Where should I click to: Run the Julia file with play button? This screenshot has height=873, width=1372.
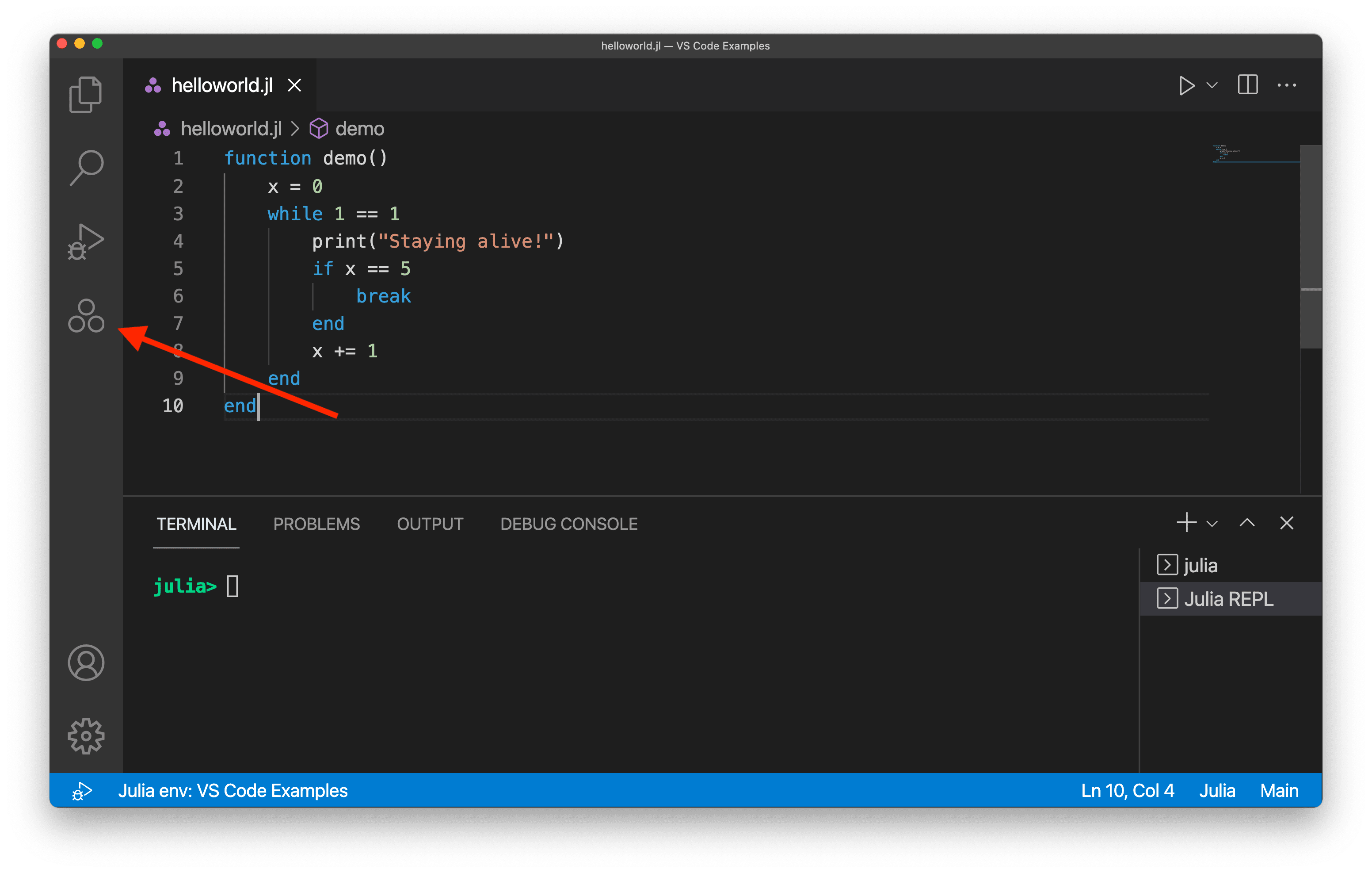click(x=1186, y=85)
